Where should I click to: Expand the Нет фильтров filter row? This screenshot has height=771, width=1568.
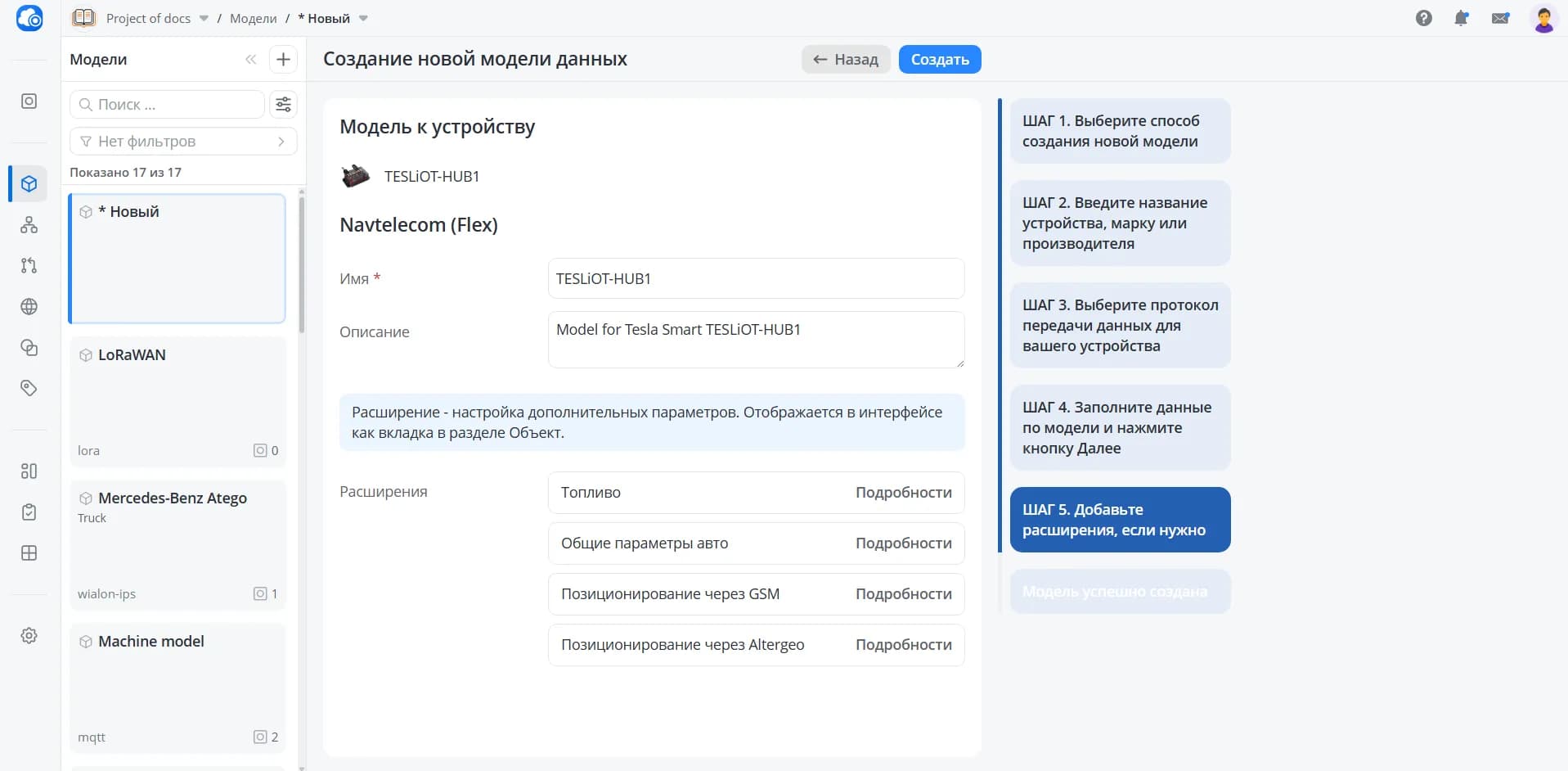point(183,141)
